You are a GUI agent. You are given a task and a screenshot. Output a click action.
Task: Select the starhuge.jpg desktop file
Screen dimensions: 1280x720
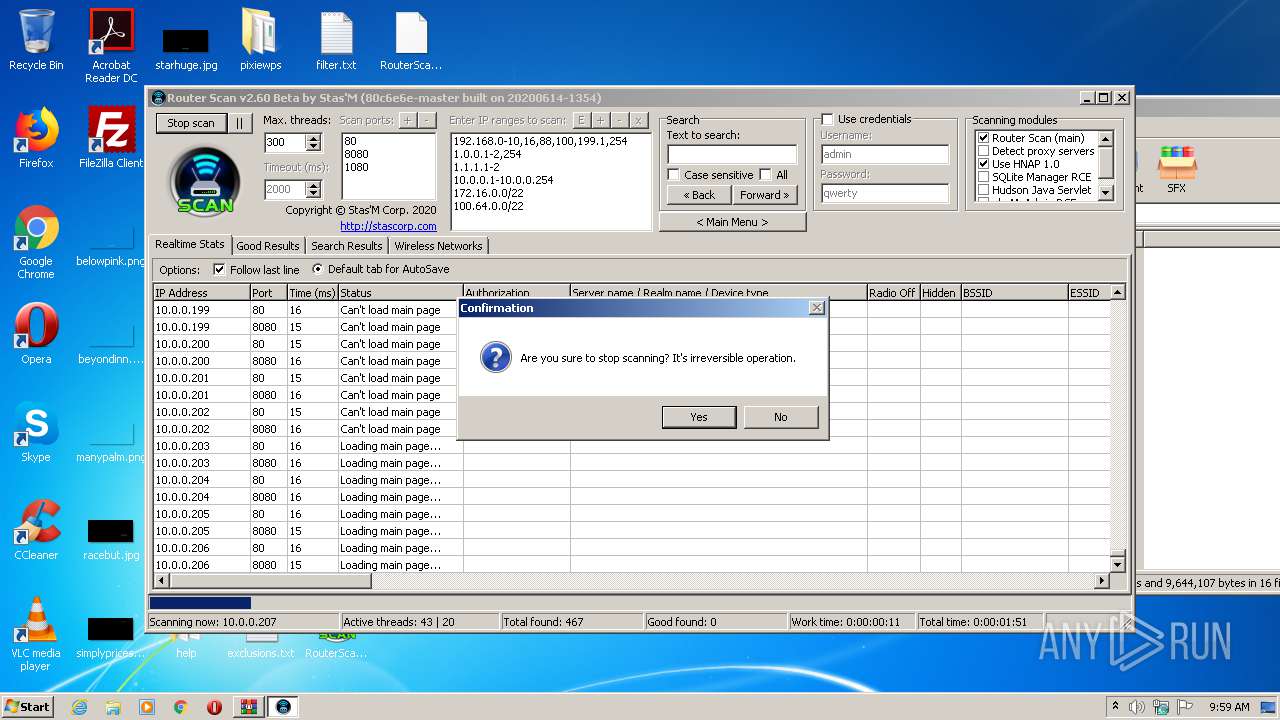(x=186, y=48)
